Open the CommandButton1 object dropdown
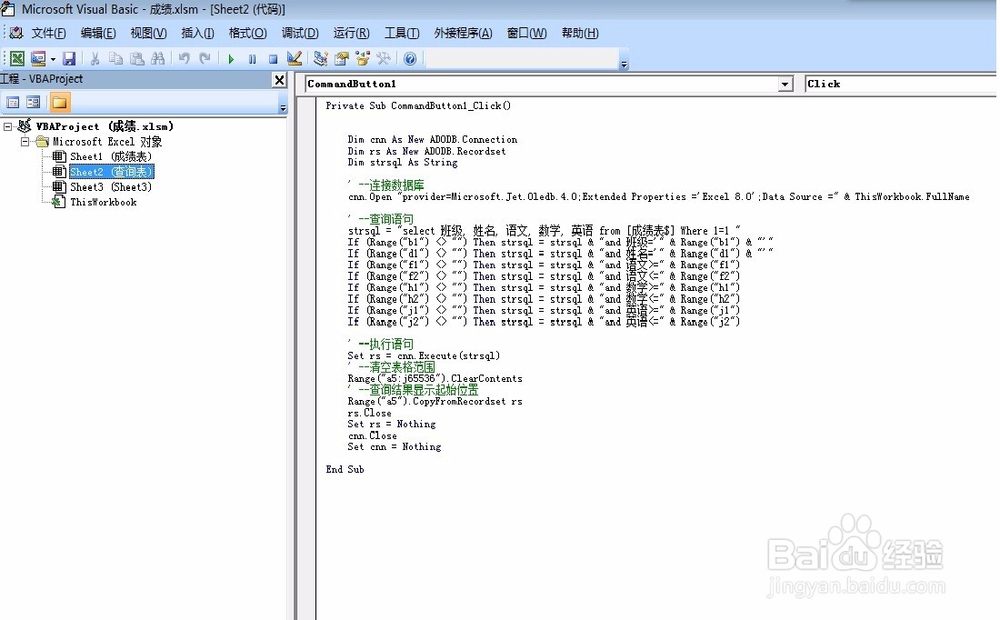 pos(785,84)
